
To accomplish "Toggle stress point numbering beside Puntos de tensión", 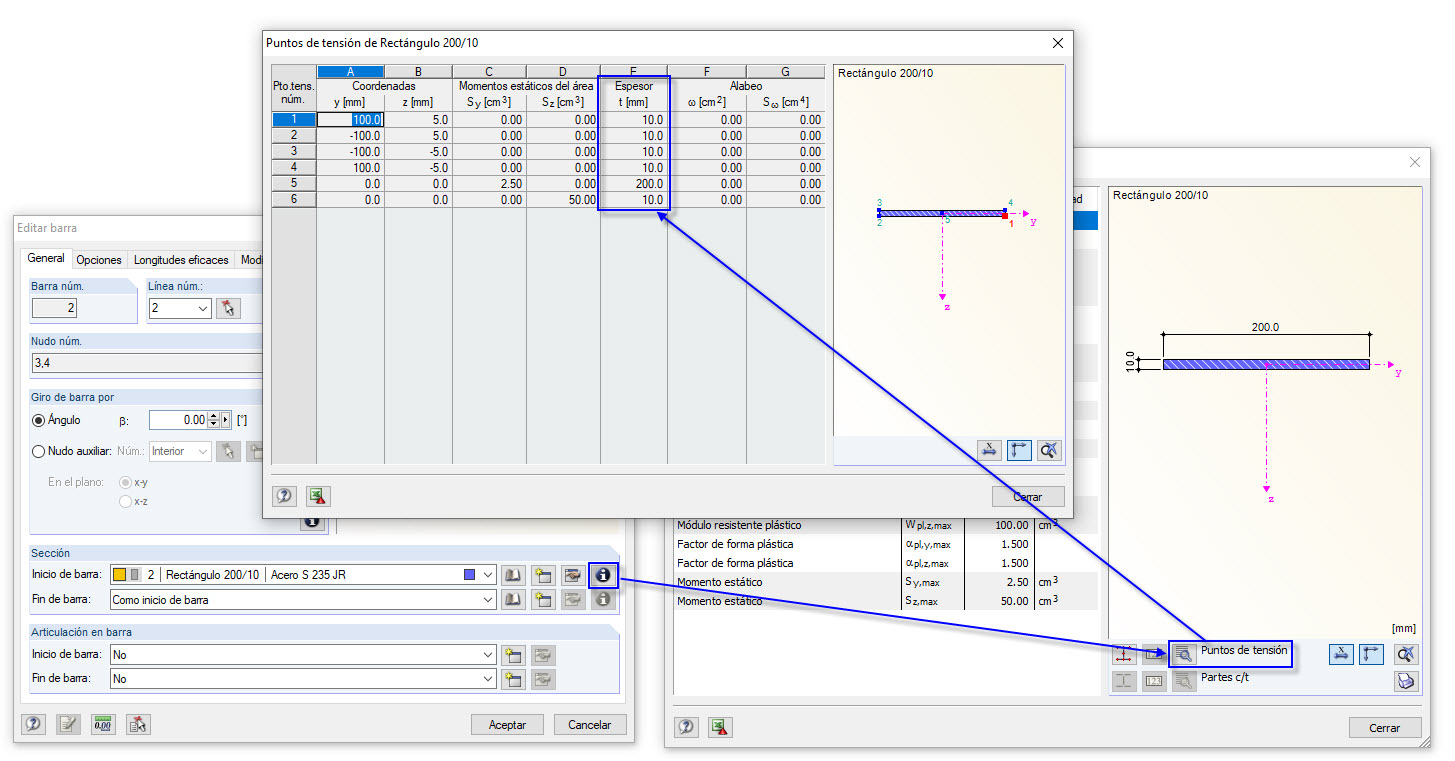I will click(1154, 654).
